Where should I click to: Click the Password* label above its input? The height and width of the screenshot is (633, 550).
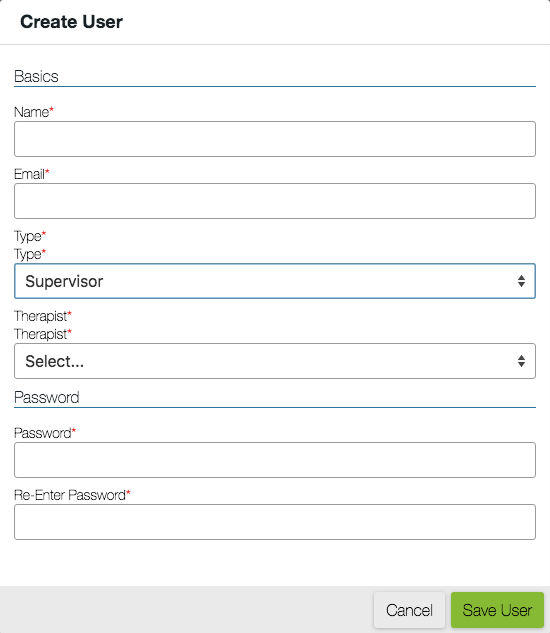(x=45, y=433)
